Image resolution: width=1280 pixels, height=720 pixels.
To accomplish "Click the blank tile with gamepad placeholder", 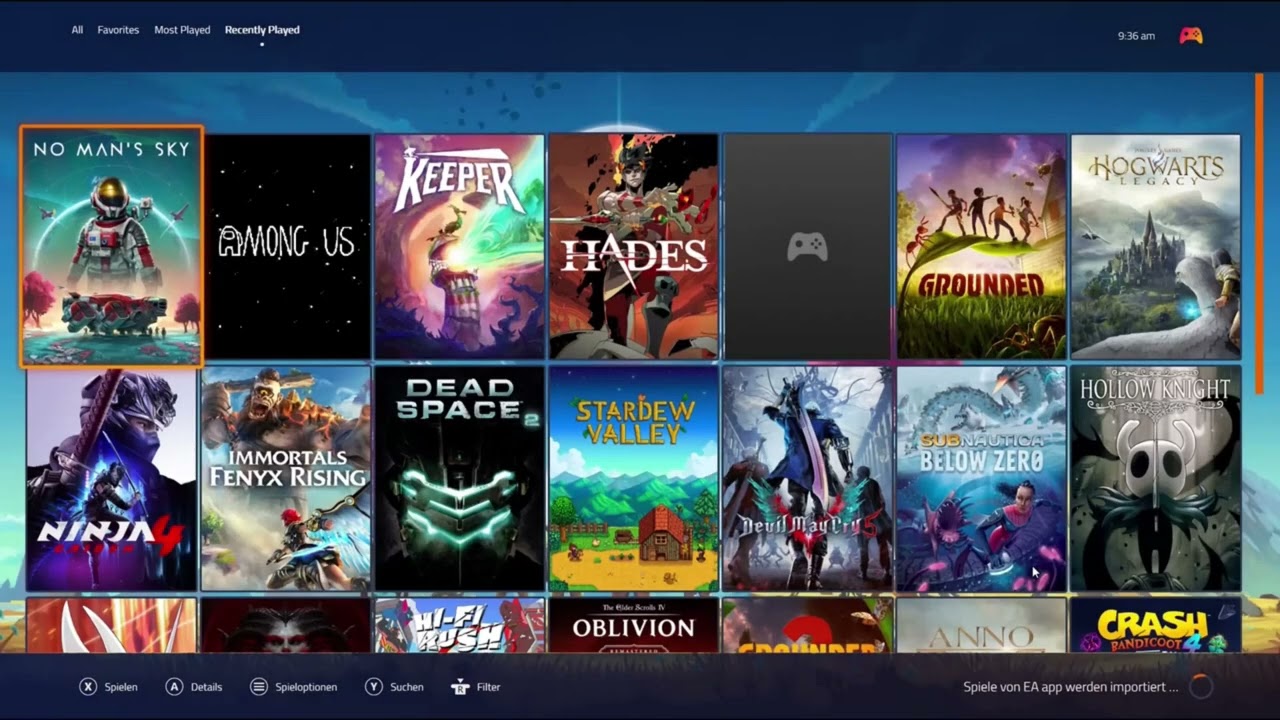I will coord(807,246).
